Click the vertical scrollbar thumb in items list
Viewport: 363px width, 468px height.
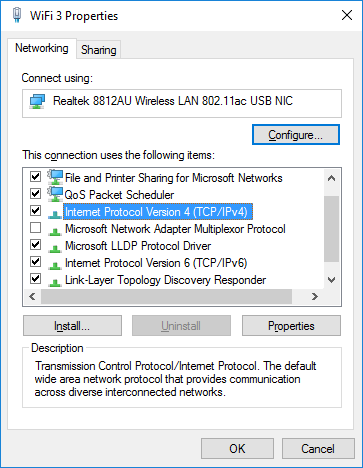click(331, 229)
